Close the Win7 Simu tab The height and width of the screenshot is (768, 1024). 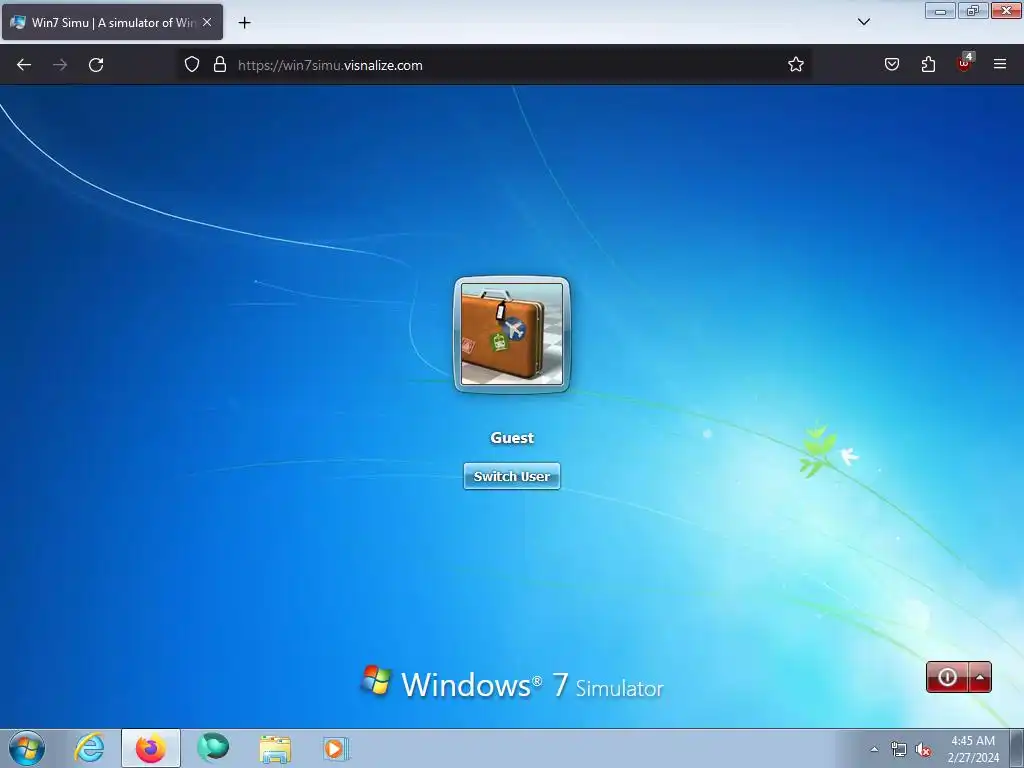click(207, 22)
